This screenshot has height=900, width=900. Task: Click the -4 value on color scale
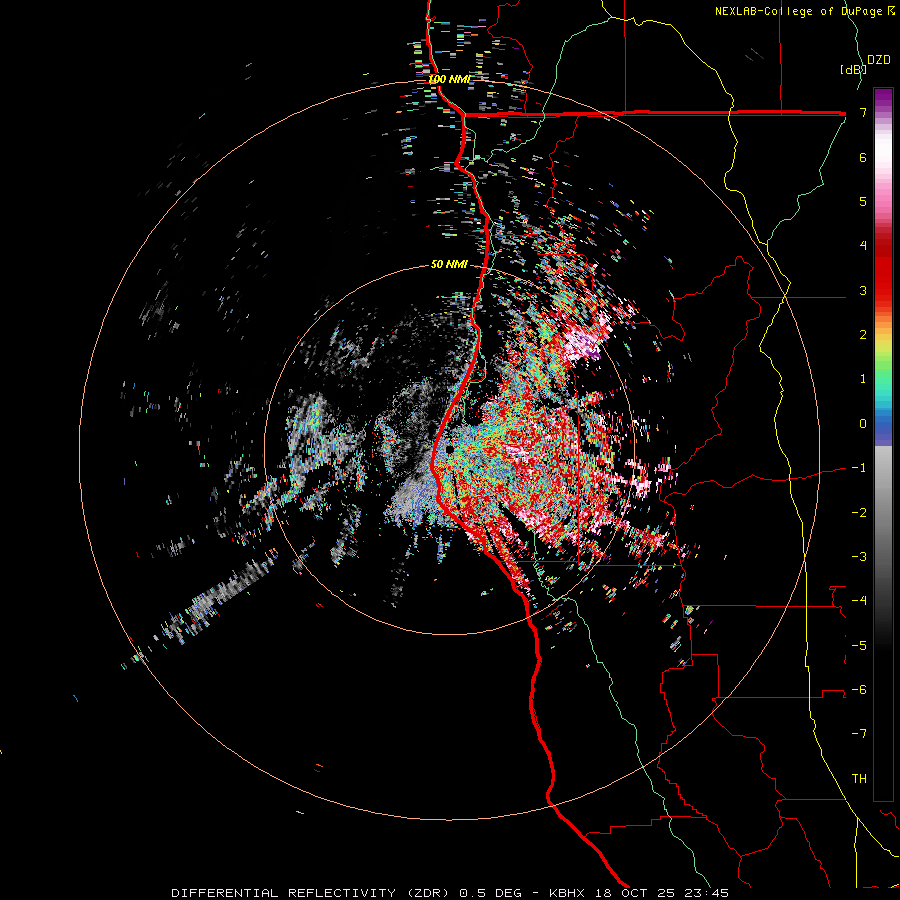coord(859,601)
